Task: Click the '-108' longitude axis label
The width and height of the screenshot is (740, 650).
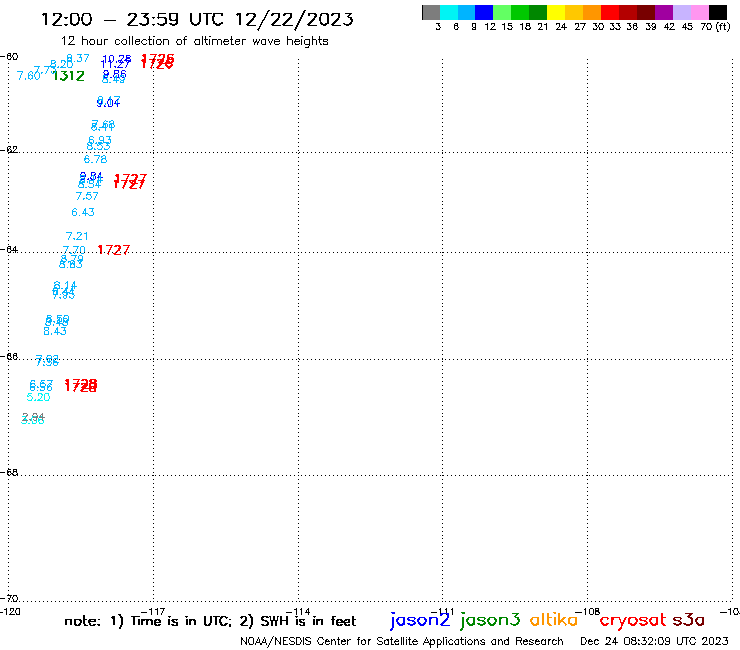Action: tap(588, 612)
